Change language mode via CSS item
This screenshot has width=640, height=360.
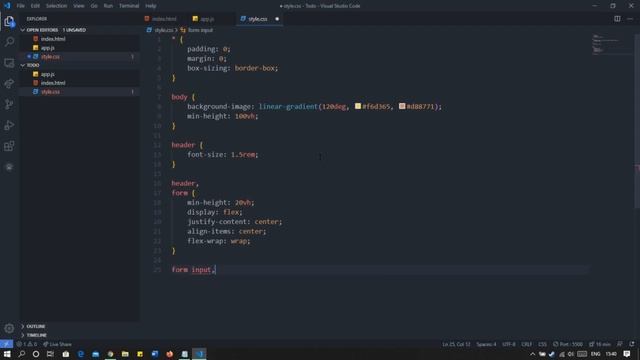coord(542,344)
